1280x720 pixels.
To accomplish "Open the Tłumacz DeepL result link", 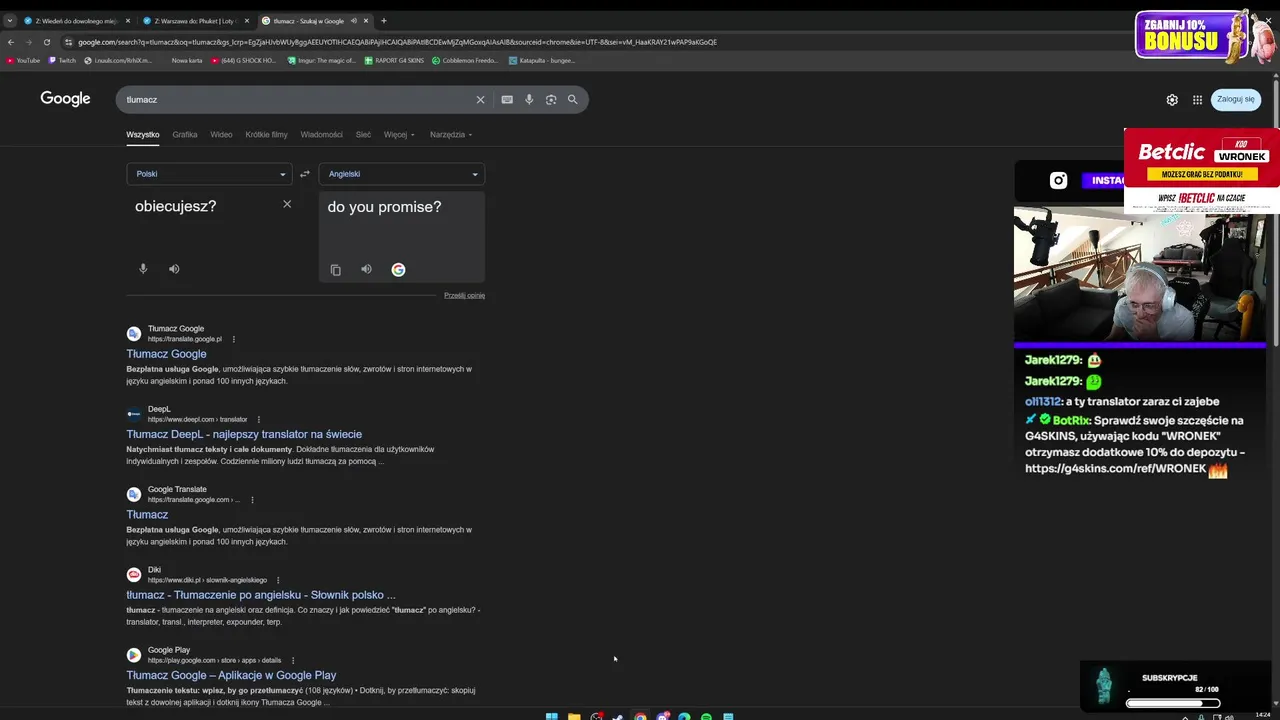I will (244, 434).
